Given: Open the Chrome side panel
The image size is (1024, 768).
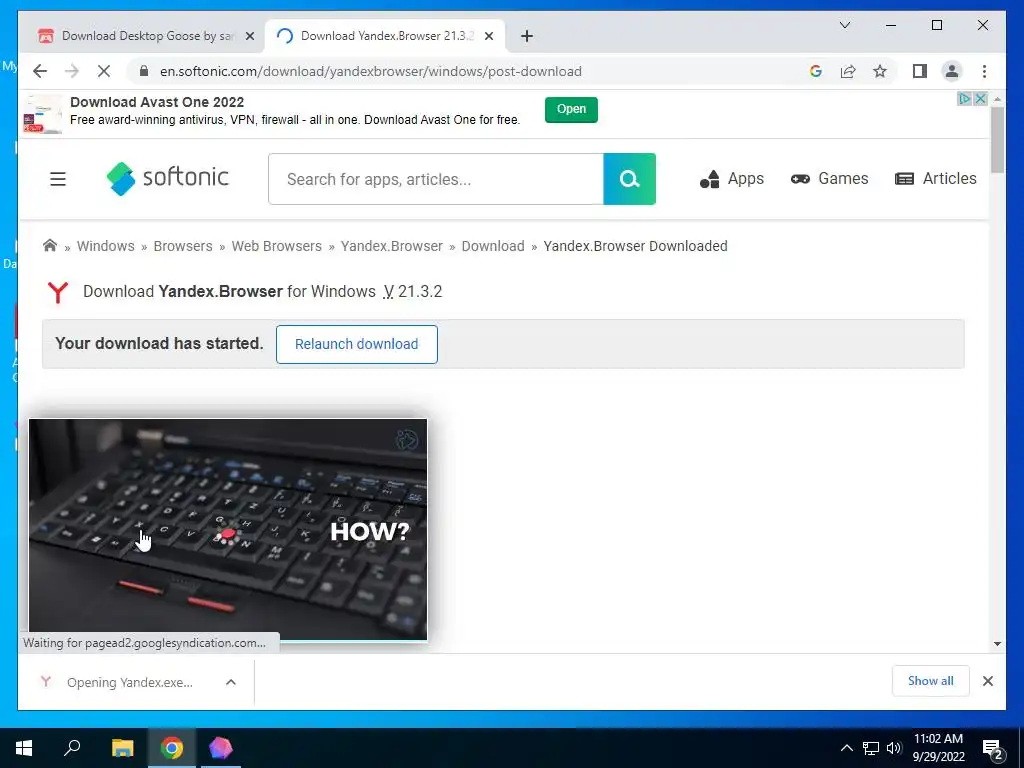Looking at the screenshot, I should (x=920, y=71).
